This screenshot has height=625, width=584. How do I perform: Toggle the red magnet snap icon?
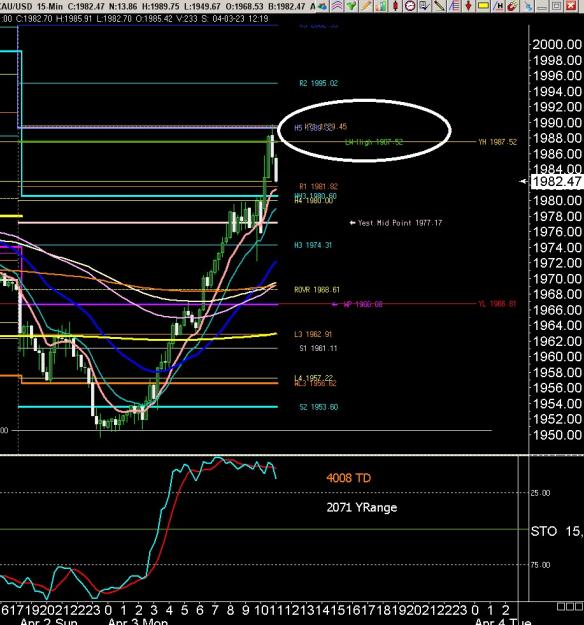pos(513,6)
